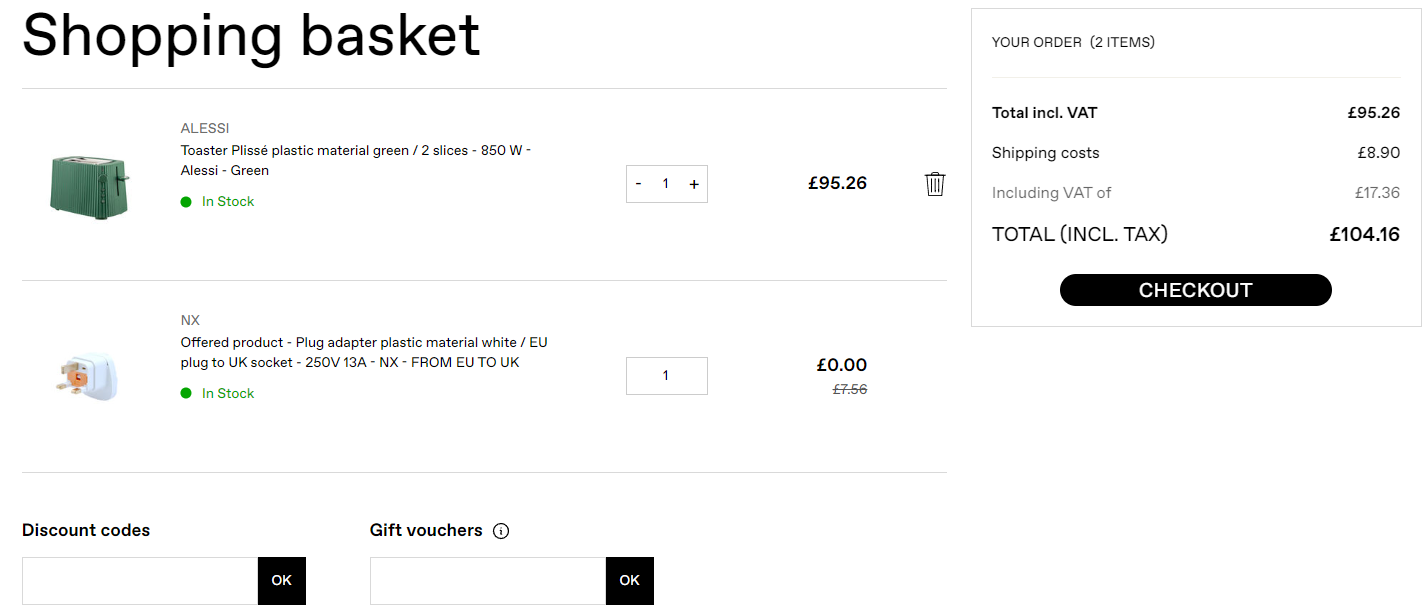Delete the Alessi toaster with trash icon
This screenshot has width=1428, height=616.
click(935, 184)
